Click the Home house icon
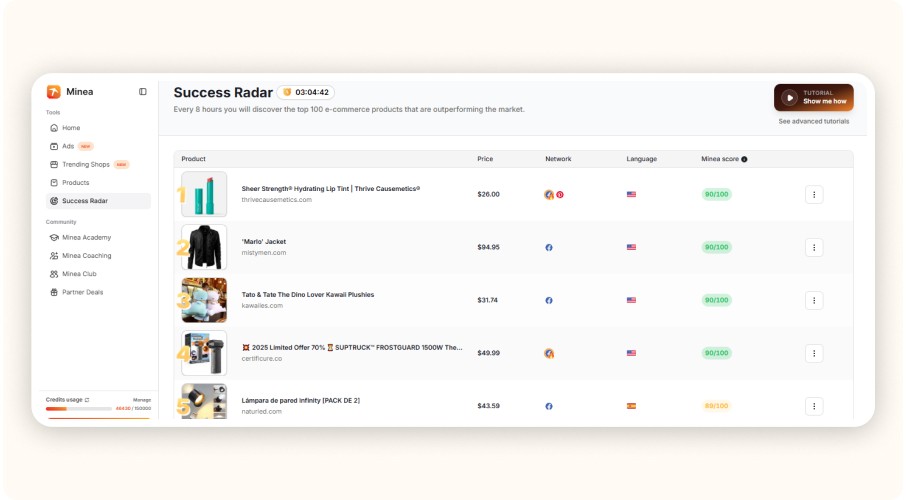This screenshot has height=500, width=907. [x=54, y=128]
